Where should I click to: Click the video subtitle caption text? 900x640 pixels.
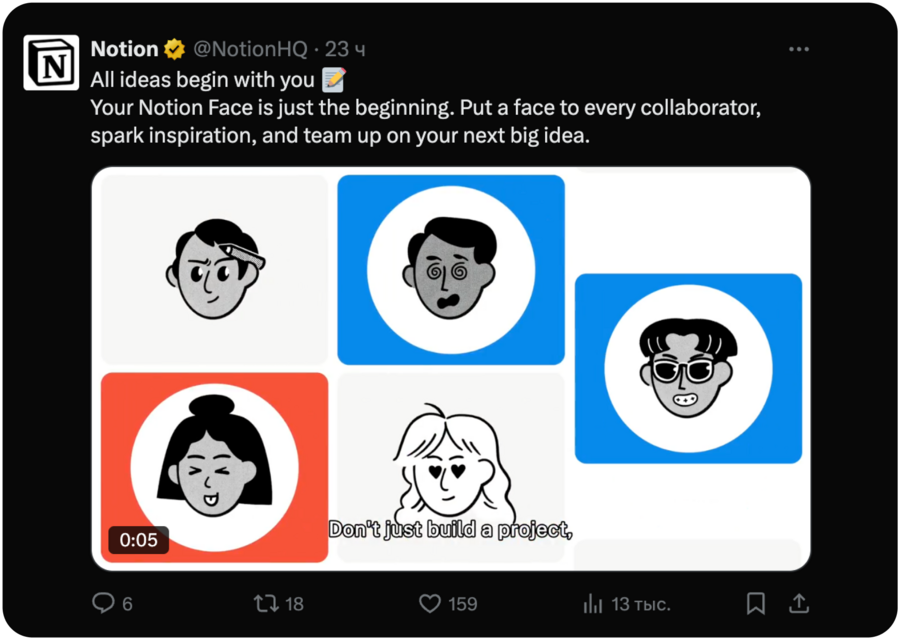click(450, 529)
